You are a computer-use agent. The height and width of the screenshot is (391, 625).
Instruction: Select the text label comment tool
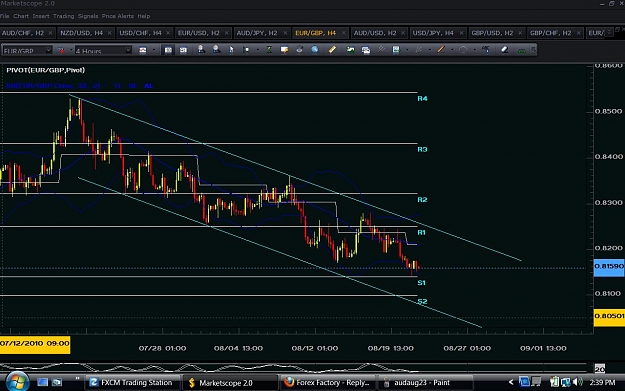(x=284, y=50)
